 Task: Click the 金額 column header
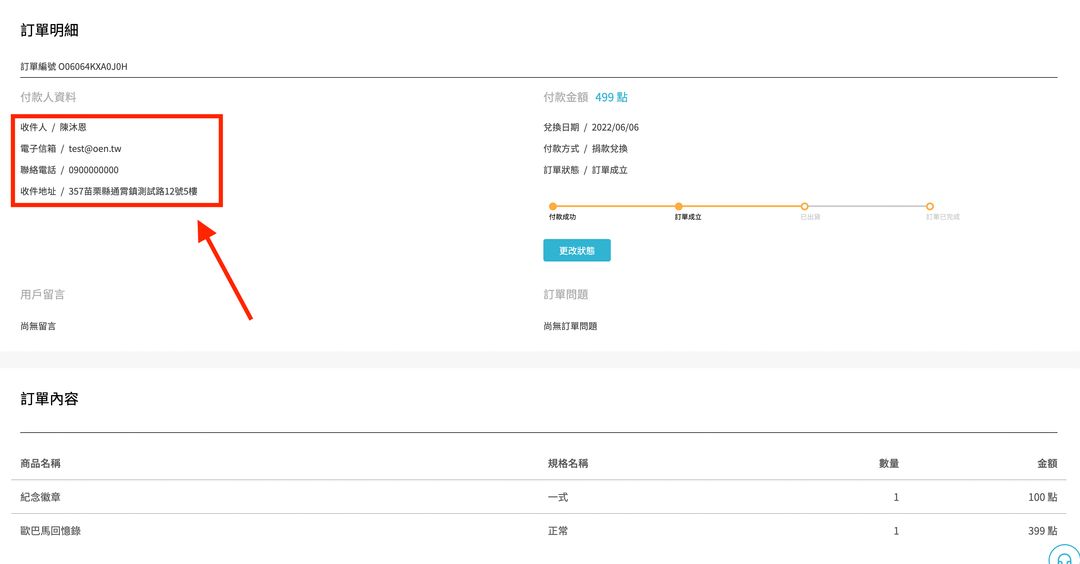(1046, 463)
